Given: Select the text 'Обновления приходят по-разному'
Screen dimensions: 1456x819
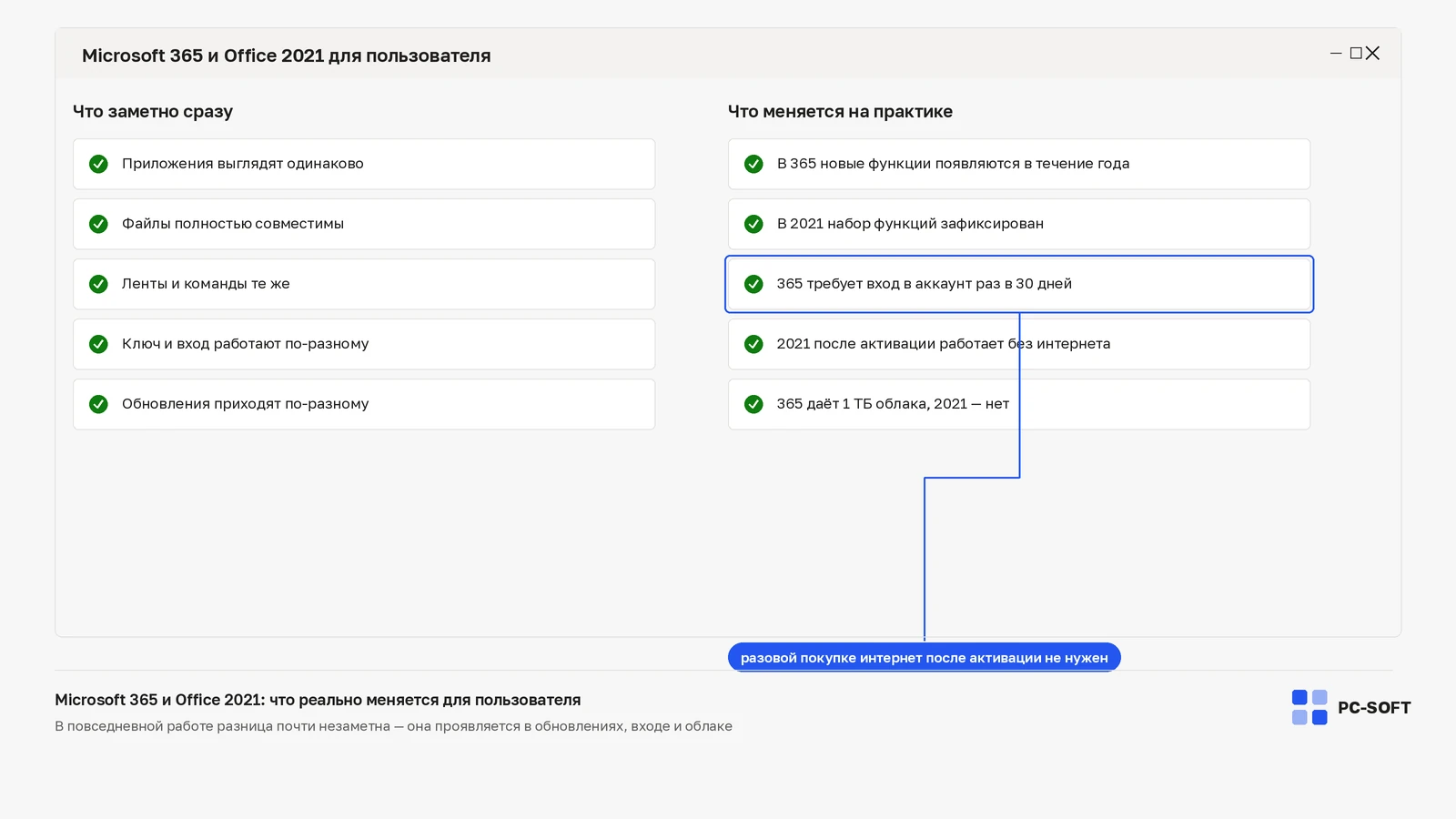Looking at the screenshot, I should pyautogui.click(x=246, y=404).
